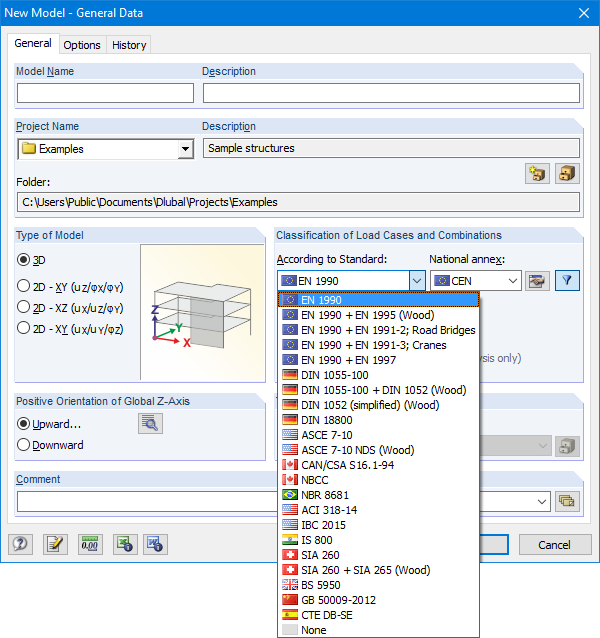Select DIN 1055-100 standard
The width and height of the screenshot is (600, 638).
point(378,375)
